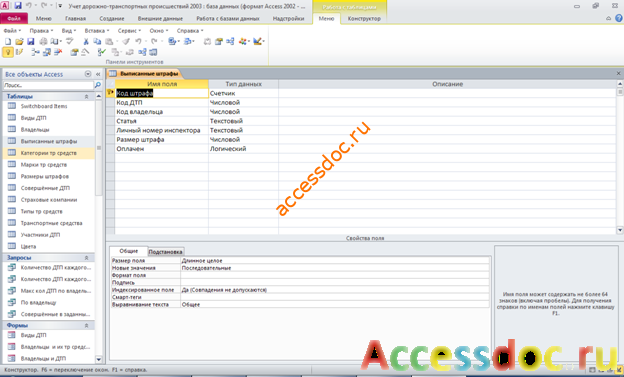Run the spelling check icon
Image resolution: width=624 pixels, height=377 pixels.
[x=70, y=41]
